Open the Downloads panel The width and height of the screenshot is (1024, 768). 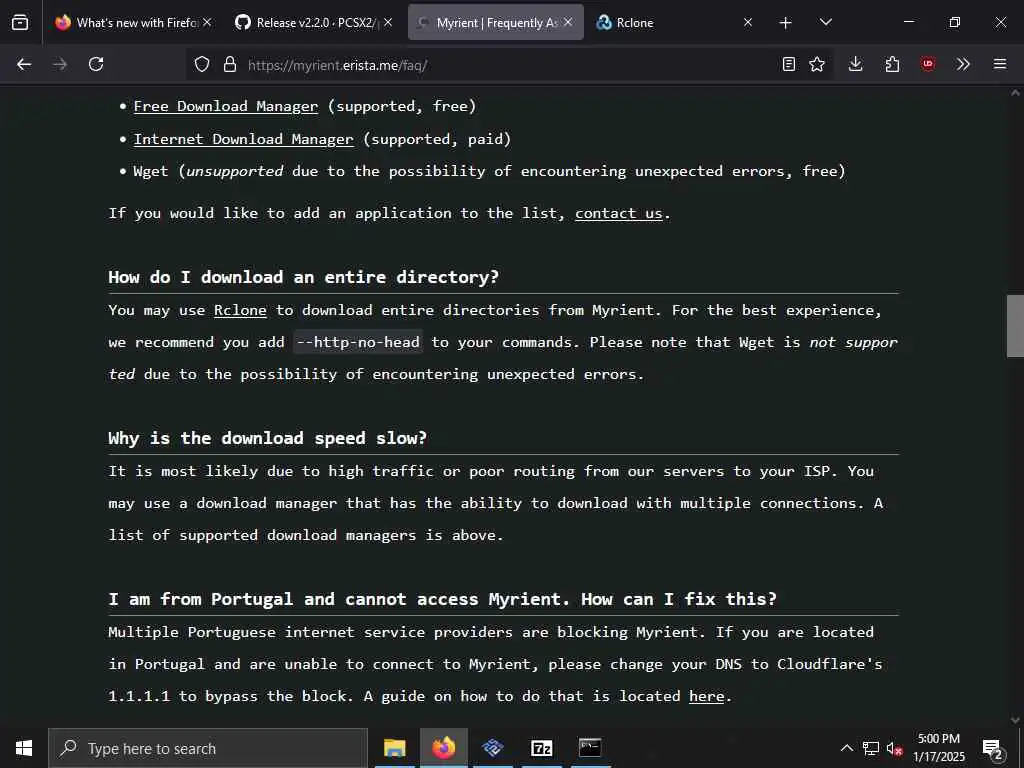(856, 64)
